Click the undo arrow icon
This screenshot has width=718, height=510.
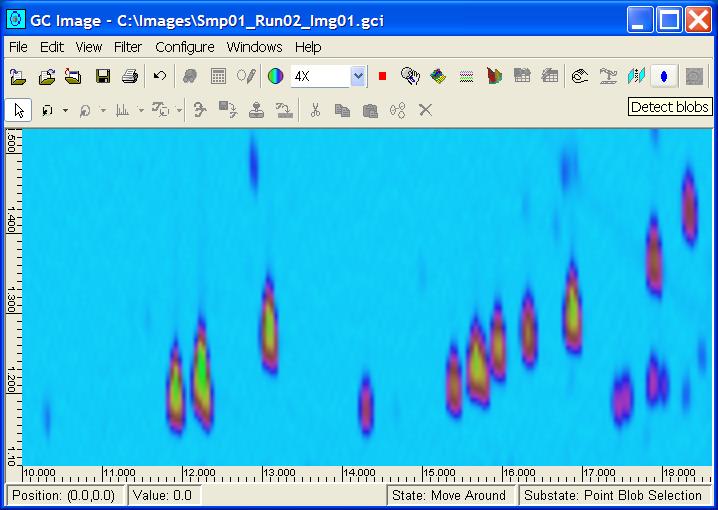(x=160, y=76)
